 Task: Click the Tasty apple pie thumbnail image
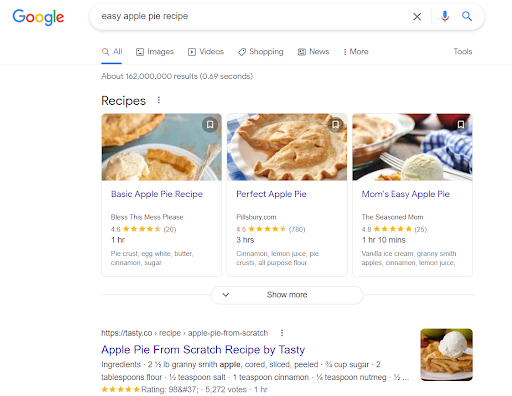coord(446,355)
